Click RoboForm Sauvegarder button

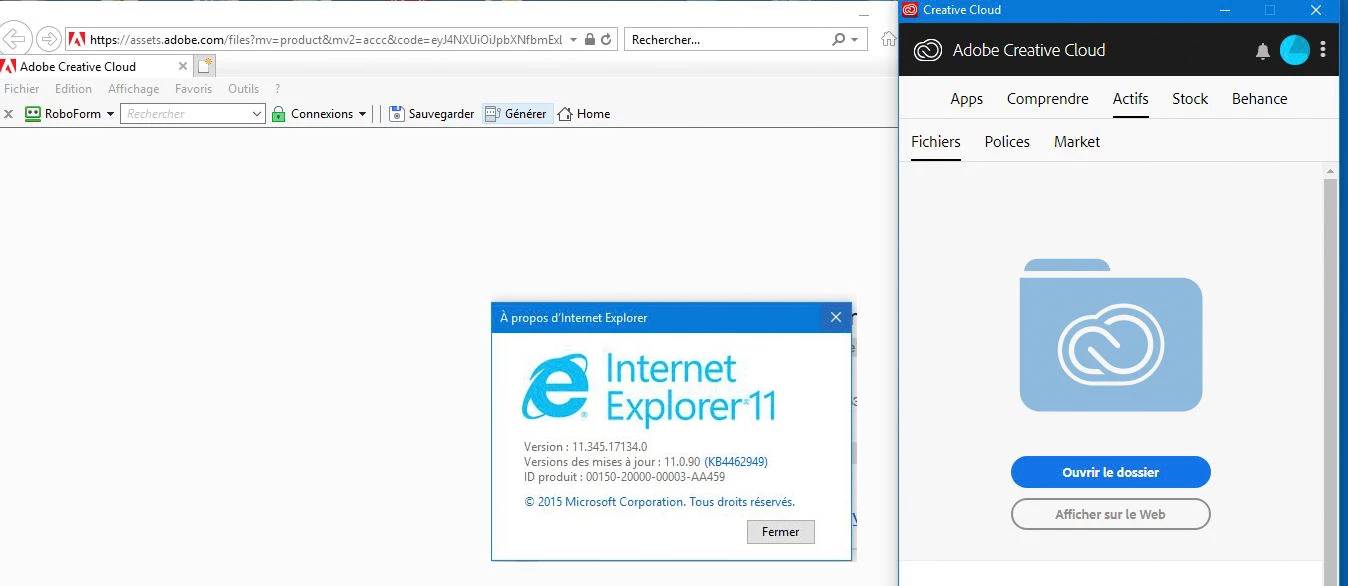pyautogui.click(x=432, y=114)
